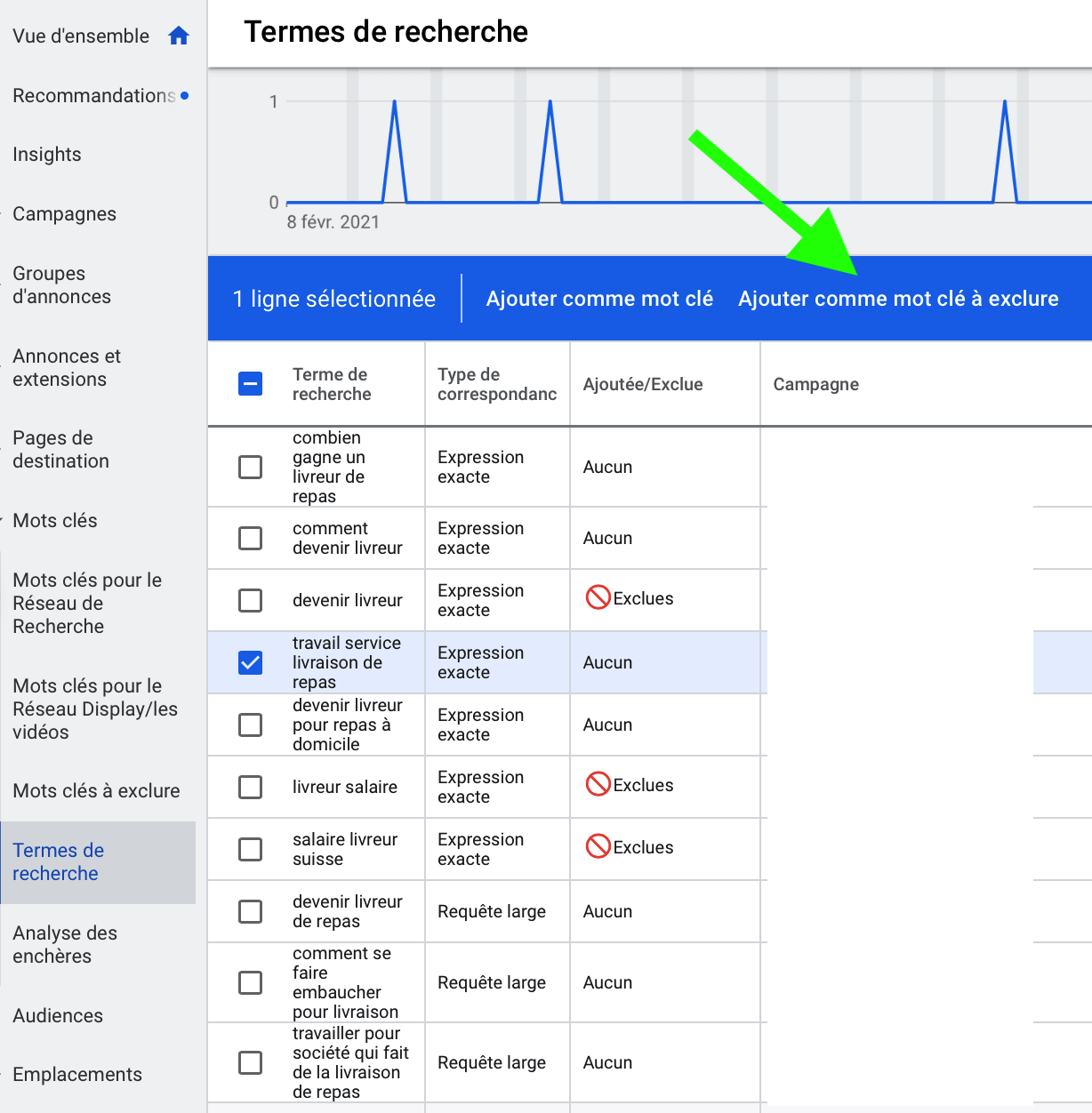Open the Insights section
The height and width of the screenshot is (1113, 1092).
click(47, 155)
